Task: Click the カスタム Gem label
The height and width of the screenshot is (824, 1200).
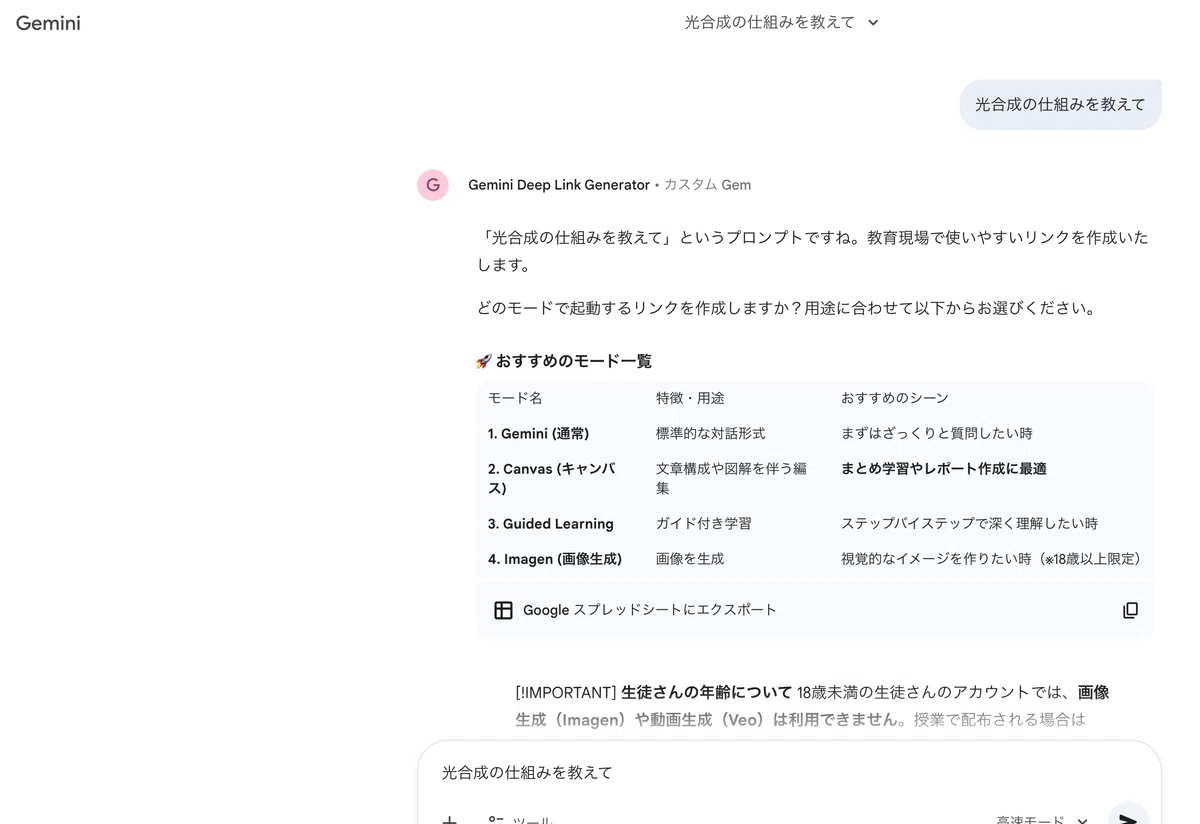Action: (707, 185)
